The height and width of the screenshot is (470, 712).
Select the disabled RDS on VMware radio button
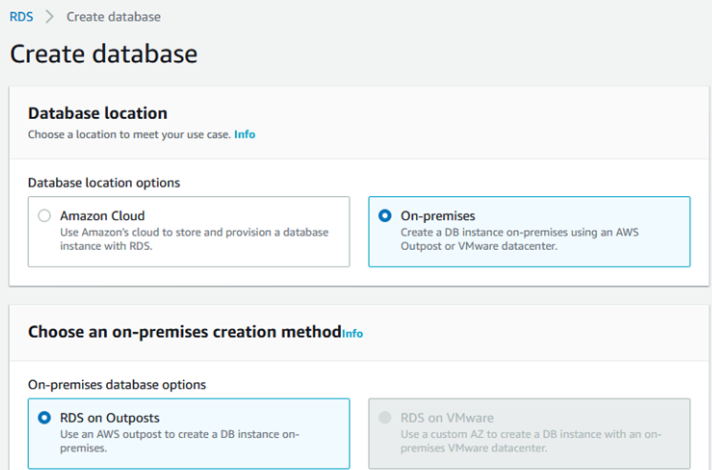(385, 417)
